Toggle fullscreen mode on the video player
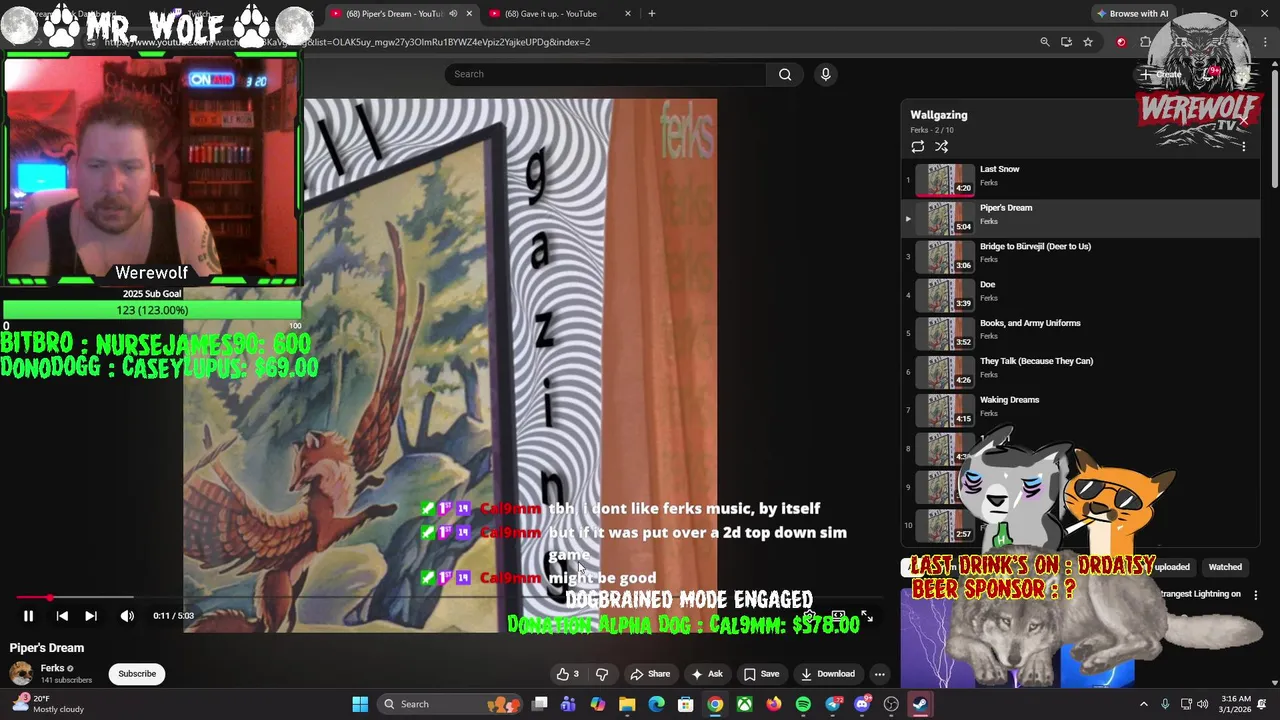 pos(866,616)
